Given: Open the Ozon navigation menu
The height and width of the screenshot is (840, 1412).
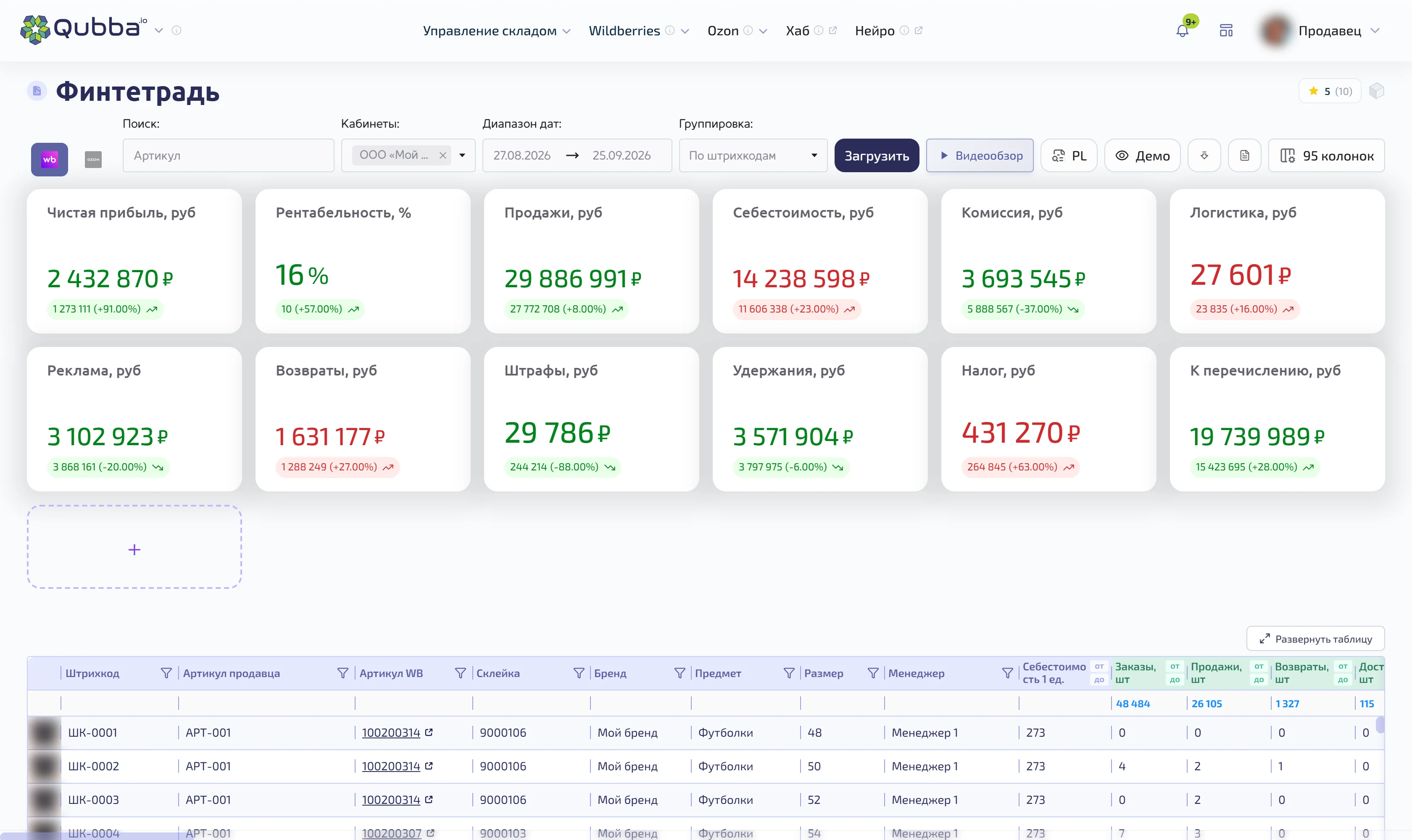Looking at the screenshot, I should [737, 31].
